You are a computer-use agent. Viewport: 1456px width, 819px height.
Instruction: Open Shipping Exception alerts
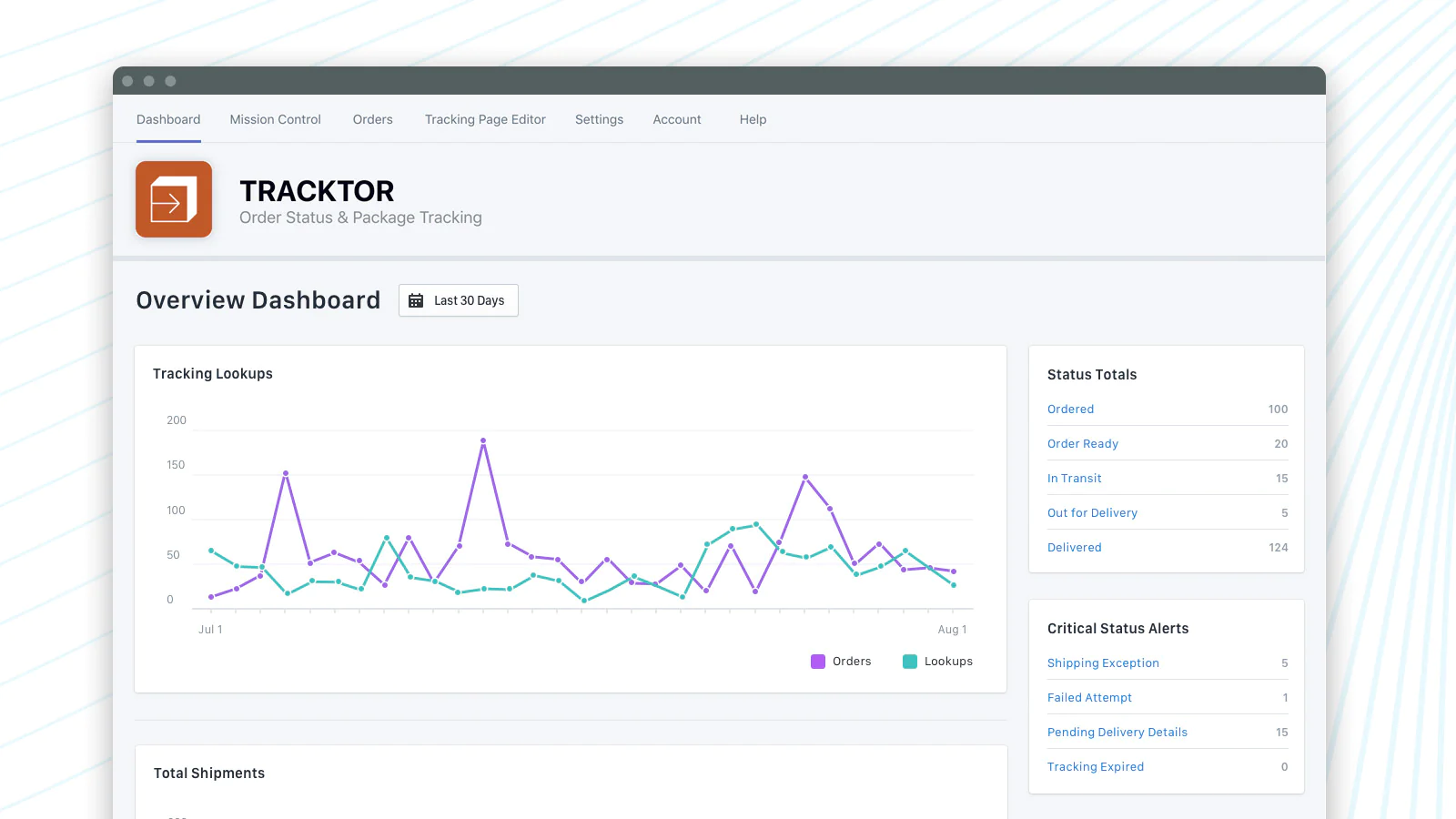pyautogui.click(x=1103, y=663)
